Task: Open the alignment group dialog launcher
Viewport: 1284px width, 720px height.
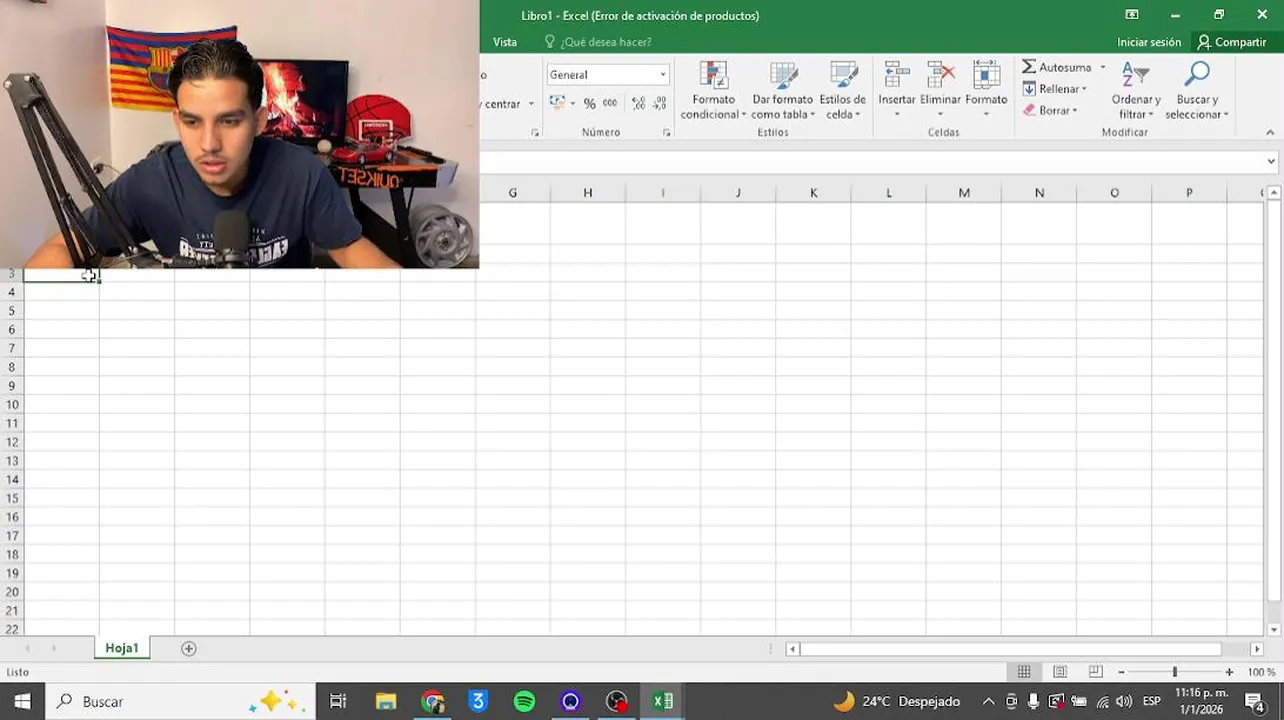Action: [535, 133]
